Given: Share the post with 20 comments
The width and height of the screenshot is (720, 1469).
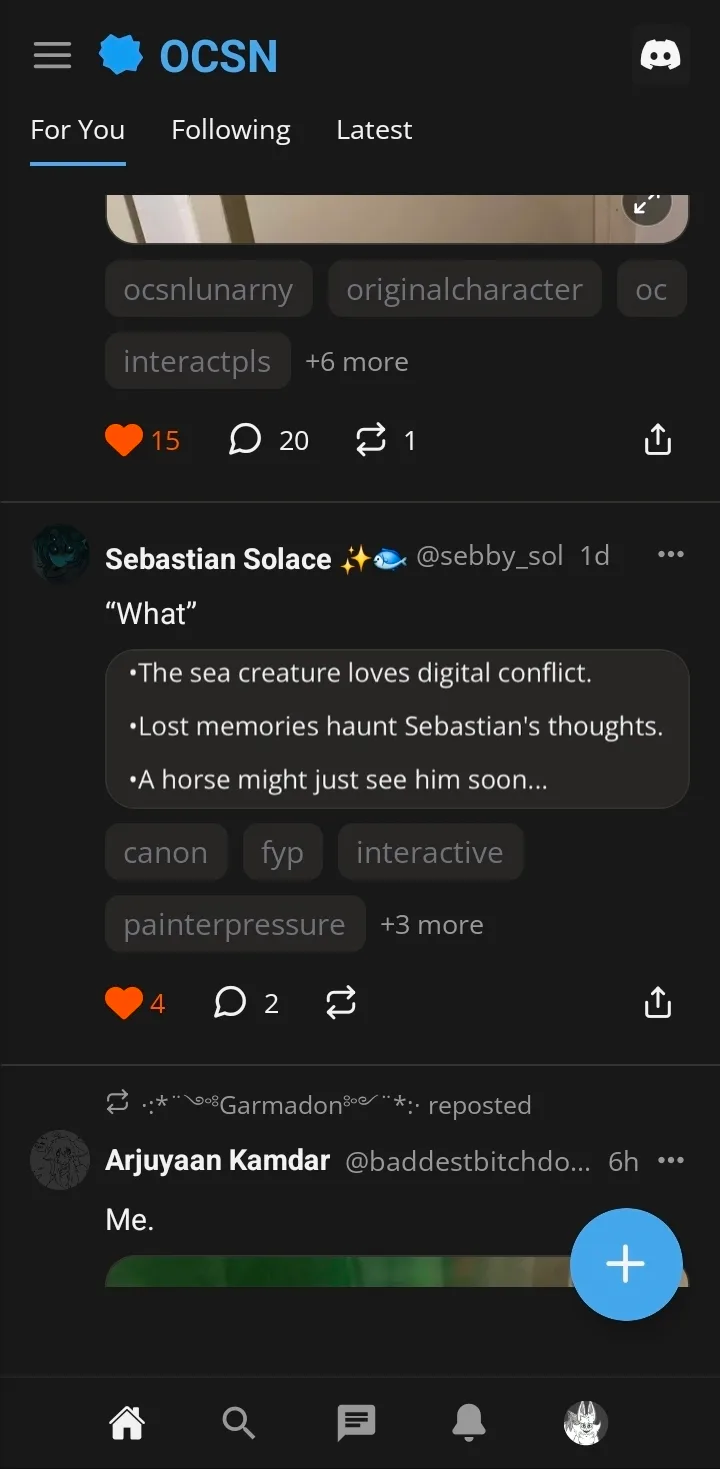Looking at the screenshot, I should [x=657, y=440].
